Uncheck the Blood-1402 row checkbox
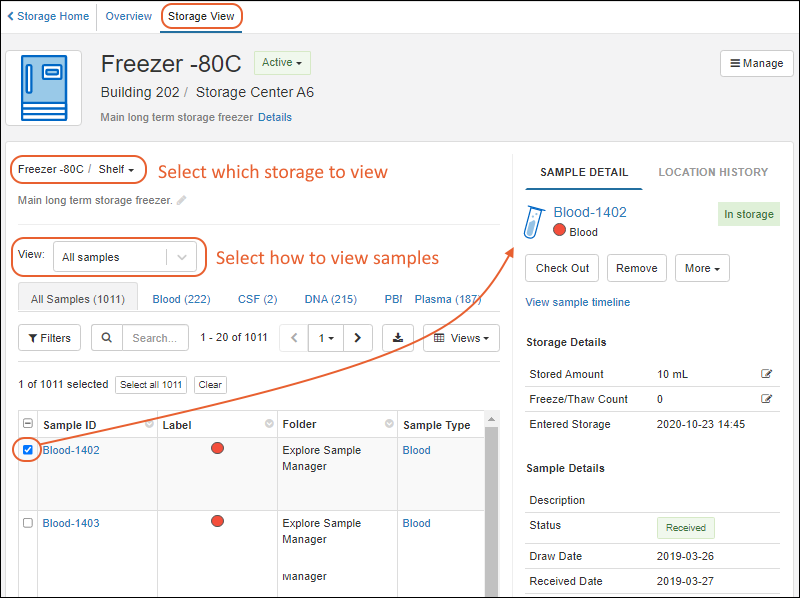Viewport: 800px width, 598px height. tap(28, 450)
